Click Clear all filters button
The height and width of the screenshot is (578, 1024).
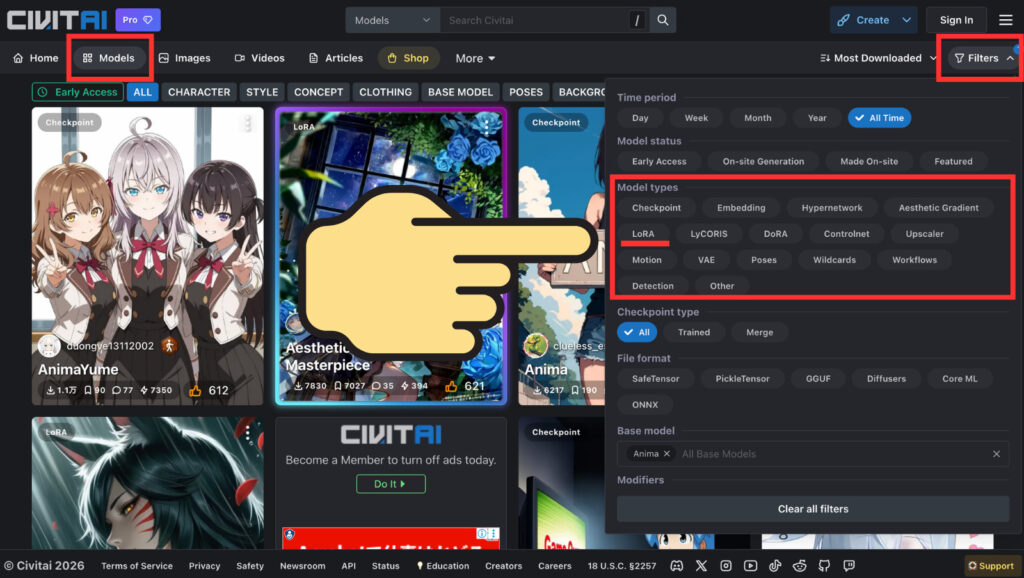812,509
